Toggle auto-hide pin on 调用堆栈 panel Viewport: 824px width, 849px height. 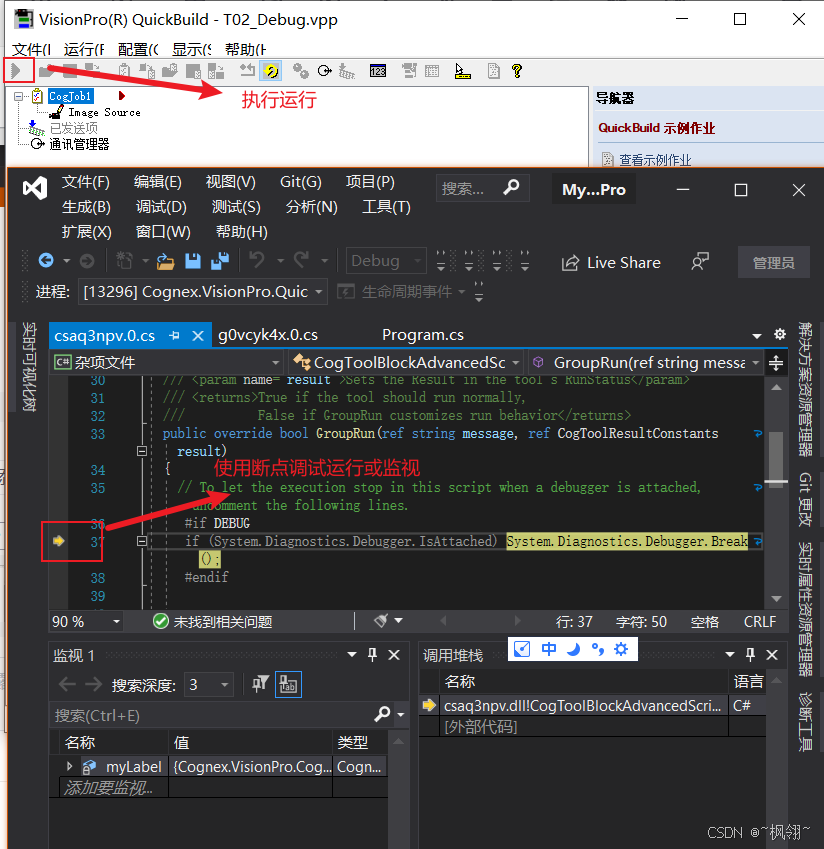(x=750, y=655)
